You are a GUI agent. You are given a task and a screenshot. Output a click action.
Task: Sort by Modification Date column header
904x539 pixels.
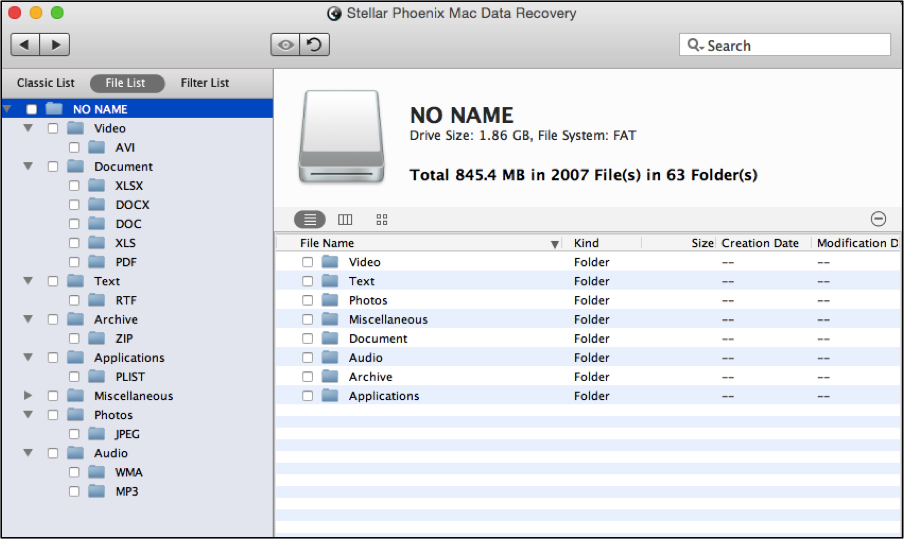(857, 243)
